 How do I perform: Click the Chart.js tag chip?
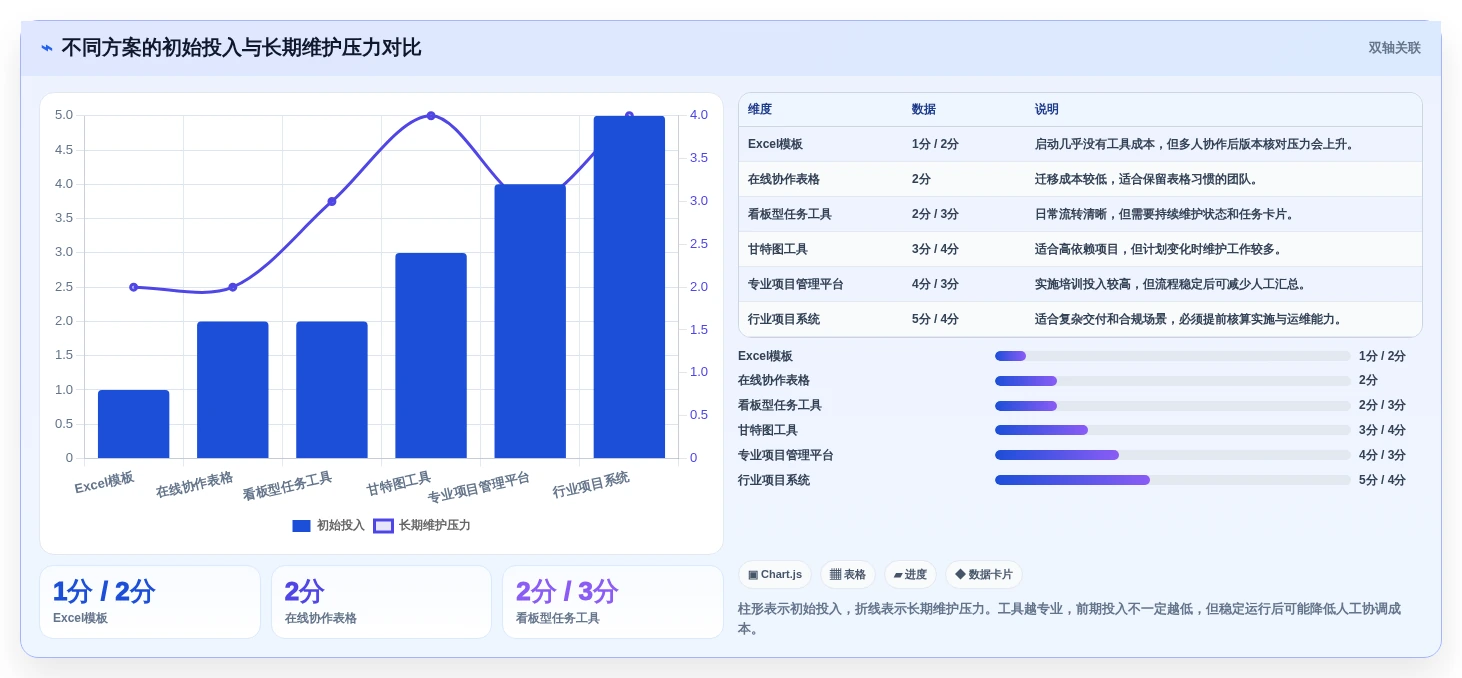pyautogui.click(x=775, y=575)
